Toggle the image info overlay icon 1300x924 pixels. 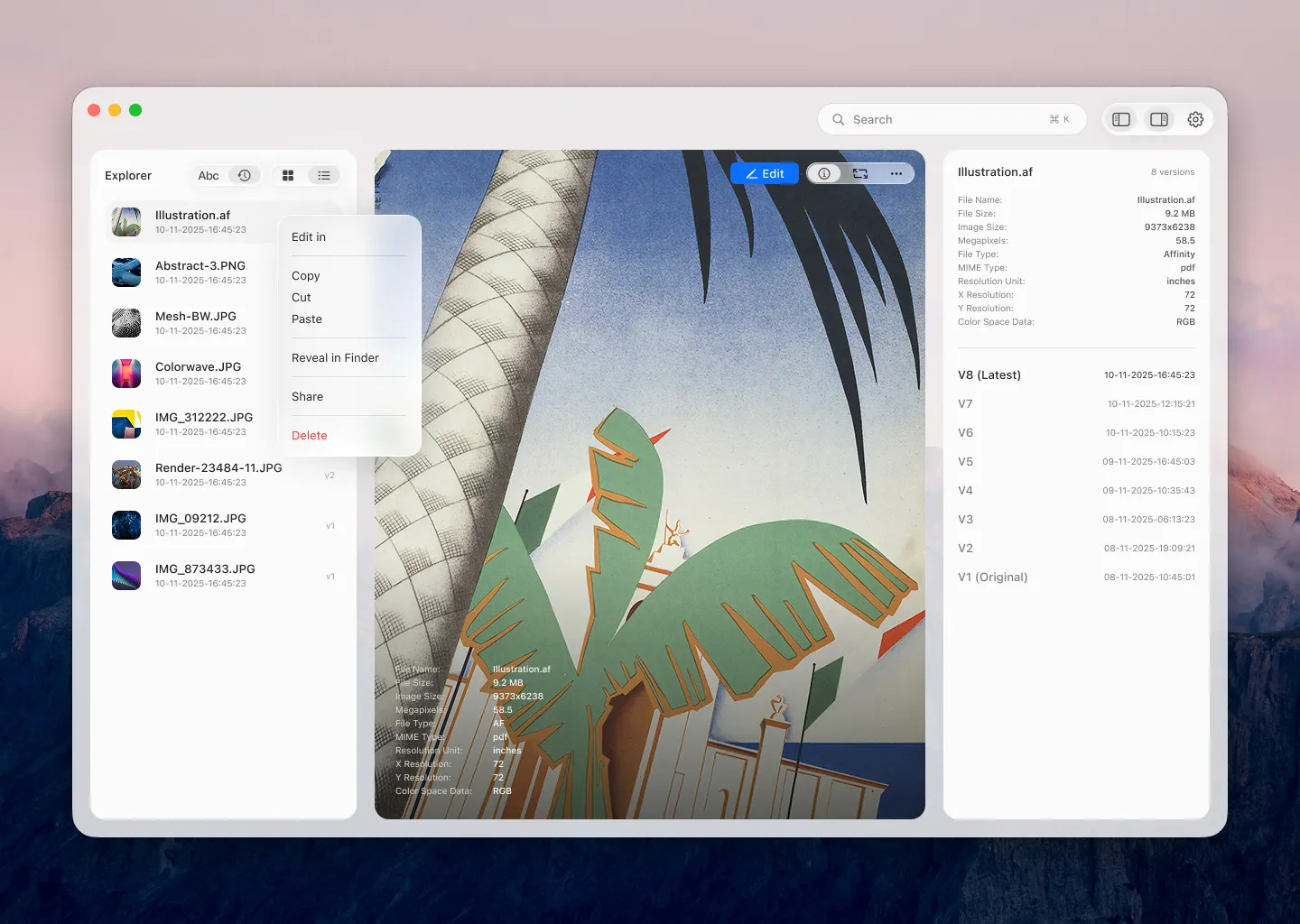pos(824,173)
